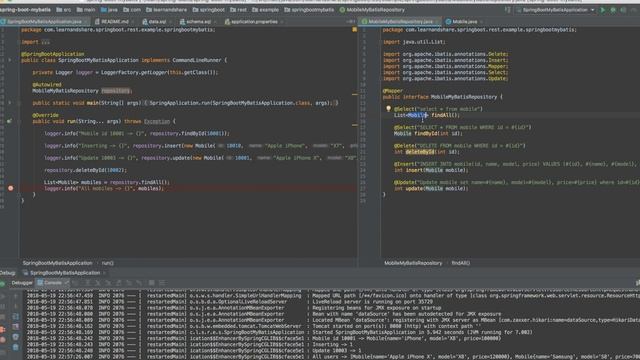Image resolution: width=640 pixels, height=360 pixels.
Task: Click the Print icon in console sidebar
Action: coord(16,337)
